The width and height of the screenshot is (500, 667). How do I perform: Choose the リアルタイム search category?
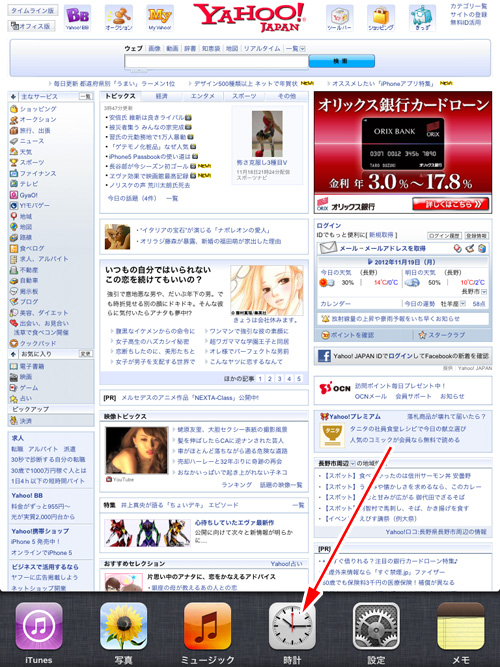point(262,48)
